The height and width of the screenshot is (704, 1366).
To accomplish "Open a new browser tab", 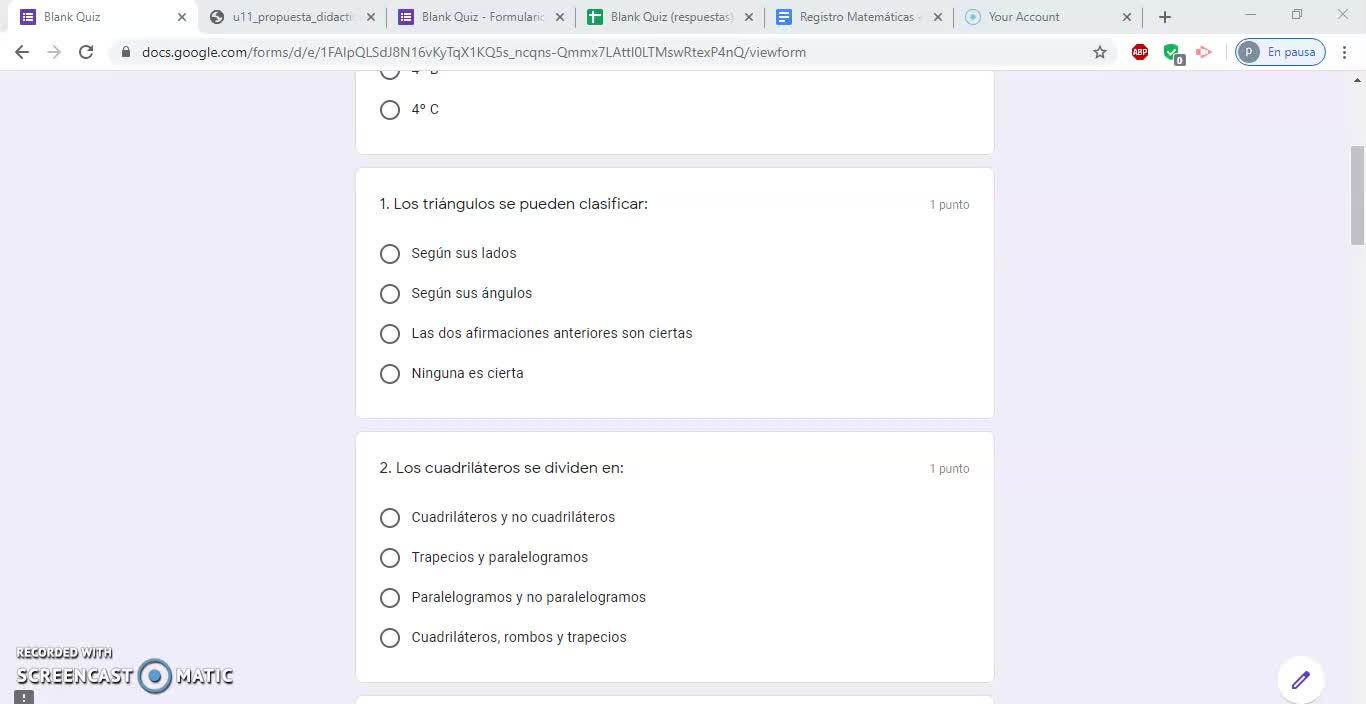I will [x=1165, y=17].
